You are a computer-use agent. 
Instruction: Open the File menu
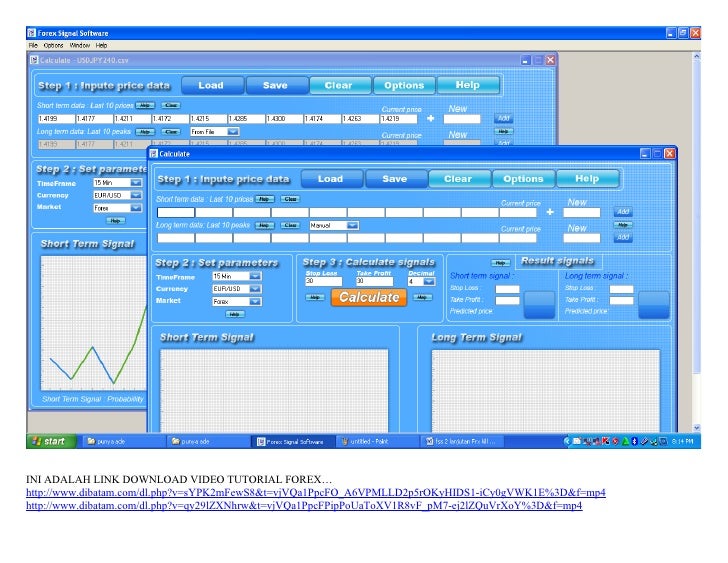pyautogui.click(x=32, y=45)
